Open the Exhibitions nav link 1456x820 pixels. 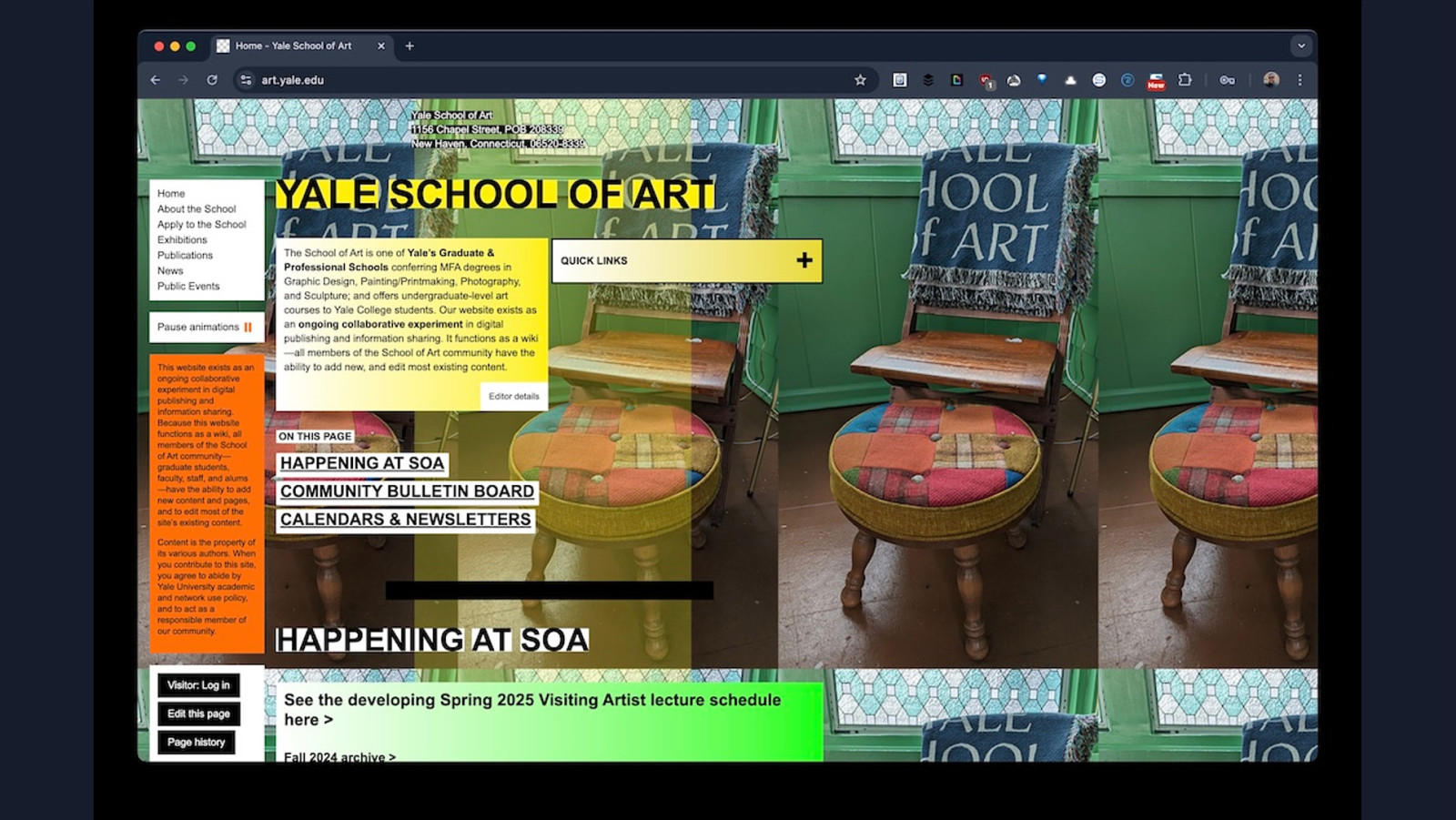click(182, 239)
